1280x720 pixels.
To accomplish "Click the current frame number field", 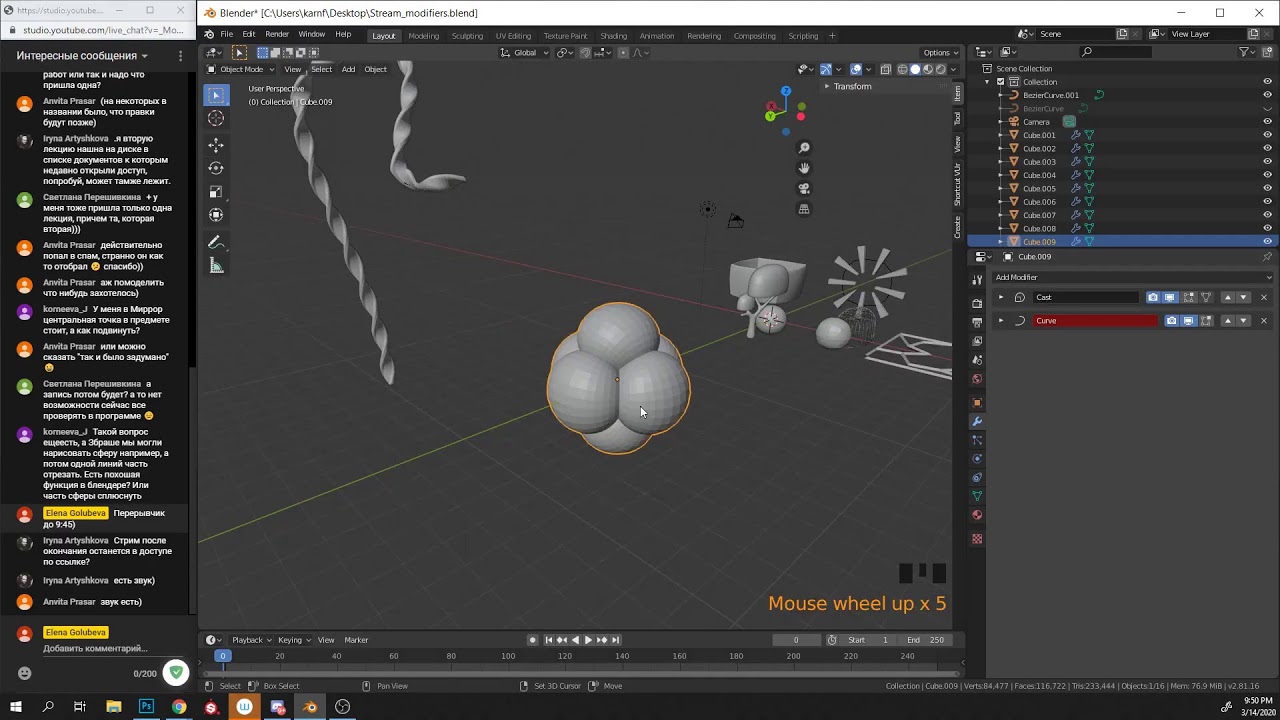I will pos(796,640).
